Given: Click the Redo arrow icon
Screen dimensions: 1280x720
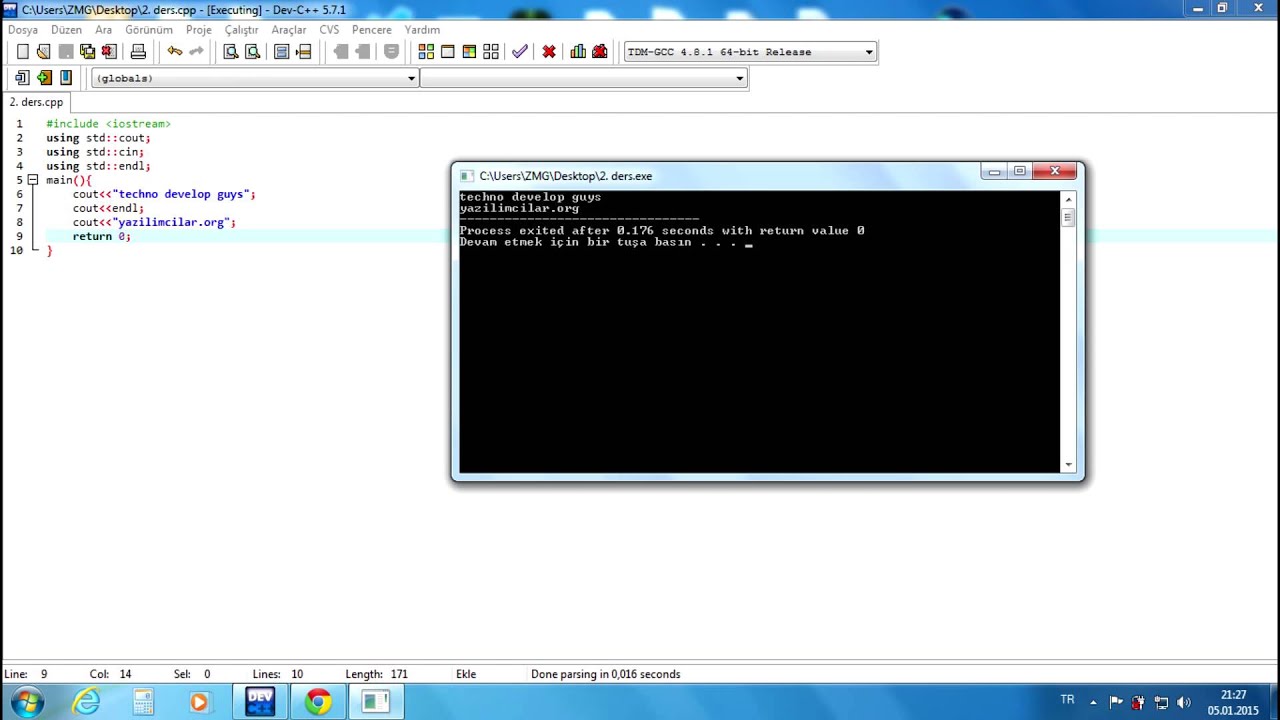Looking at the screenshot, I should (196, 52).
